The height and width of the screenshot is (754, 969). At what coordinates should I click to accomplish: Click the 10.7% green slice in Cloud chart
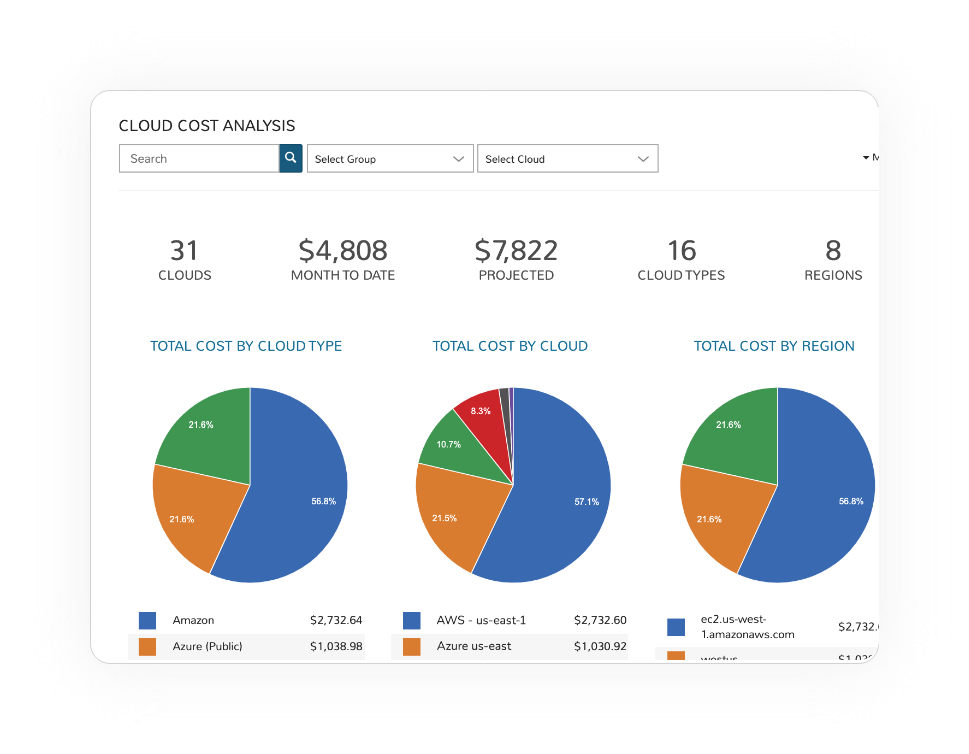point(450,445)
